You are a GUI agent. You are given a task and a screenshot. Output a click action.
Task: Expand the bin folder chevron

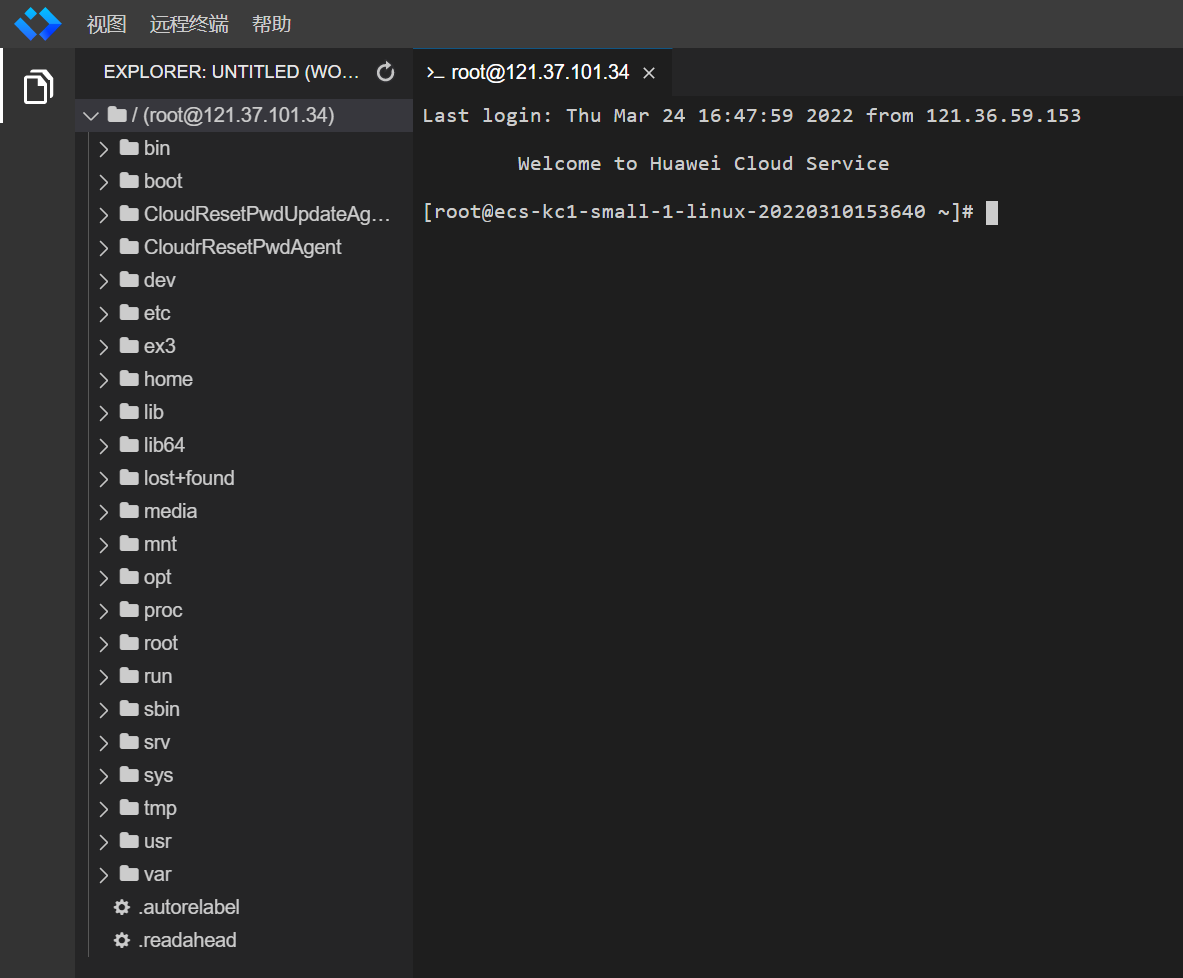coord(103,149)
